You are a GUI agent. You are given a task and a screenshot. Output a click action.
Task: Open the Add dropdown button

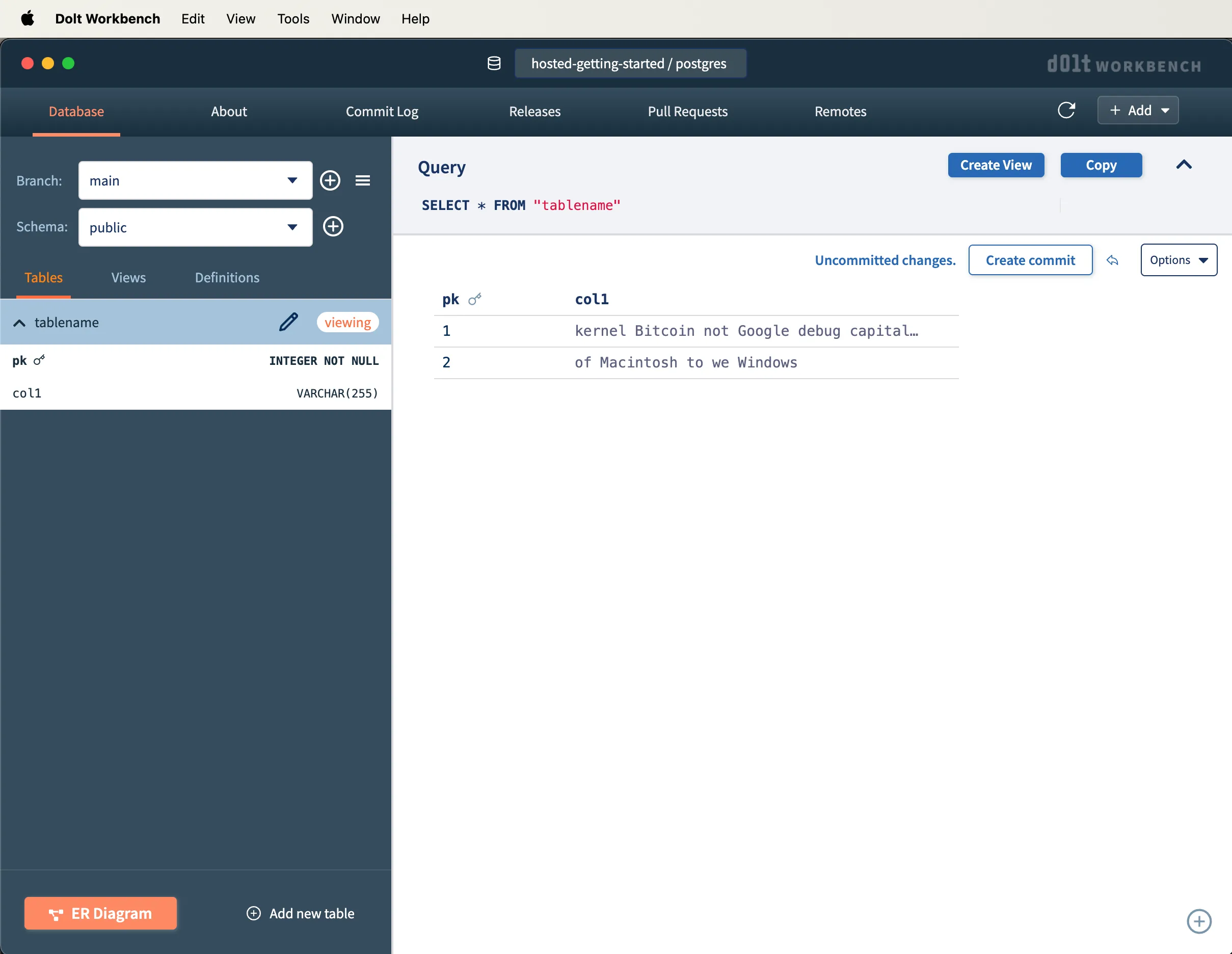[1137, 110]
